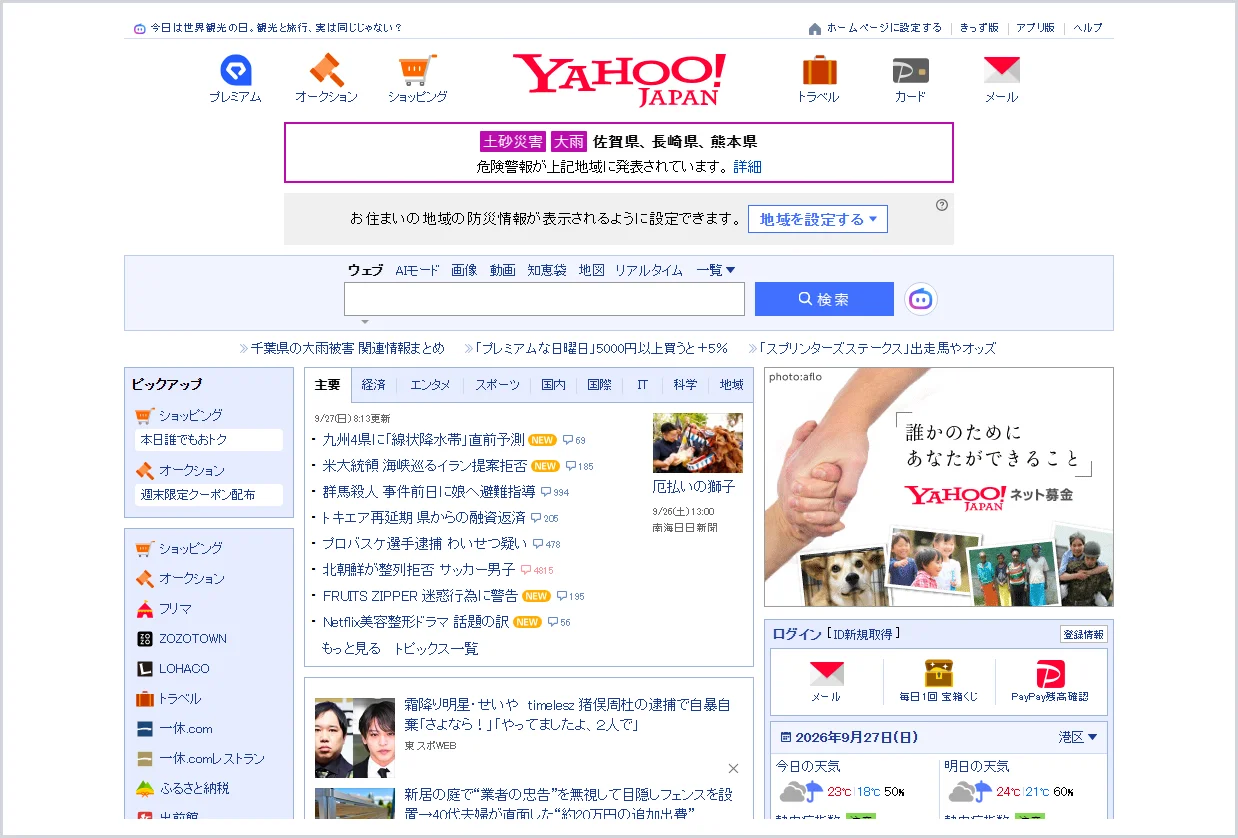Open the Card (カード) icon

(x=910, y=70)
